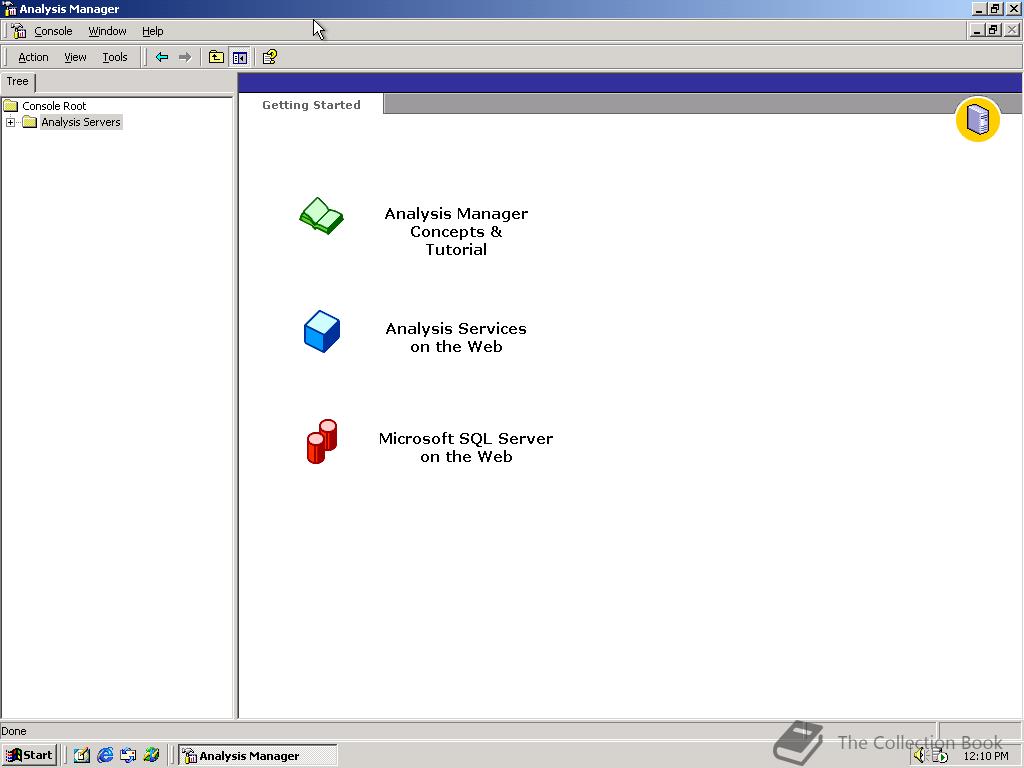This screenshot has height=768, width=1024.
Task: Click the Console Root folder icon
Action: click(x=10, y=106)
